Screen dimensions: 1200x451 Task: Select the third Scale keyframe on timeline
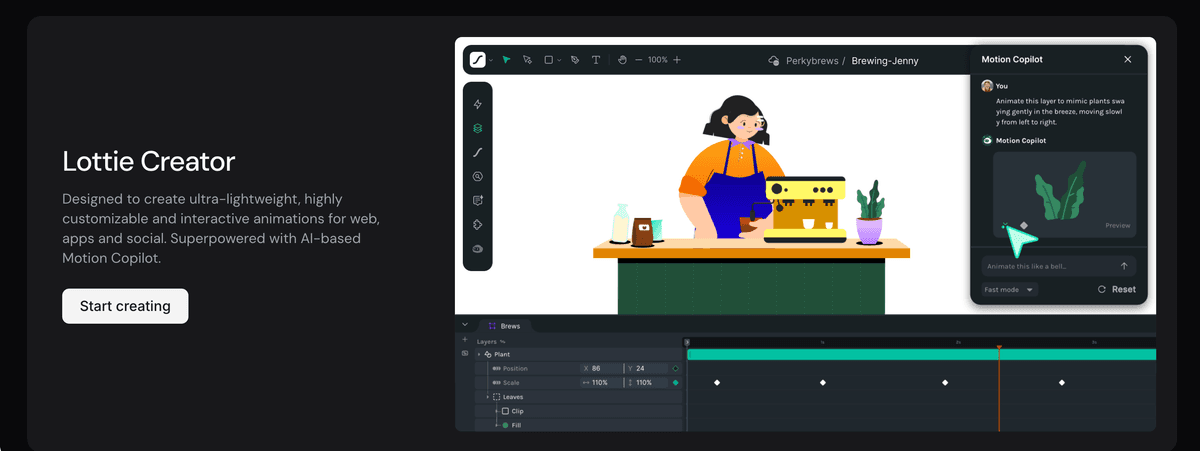click(x=945, y=383)
